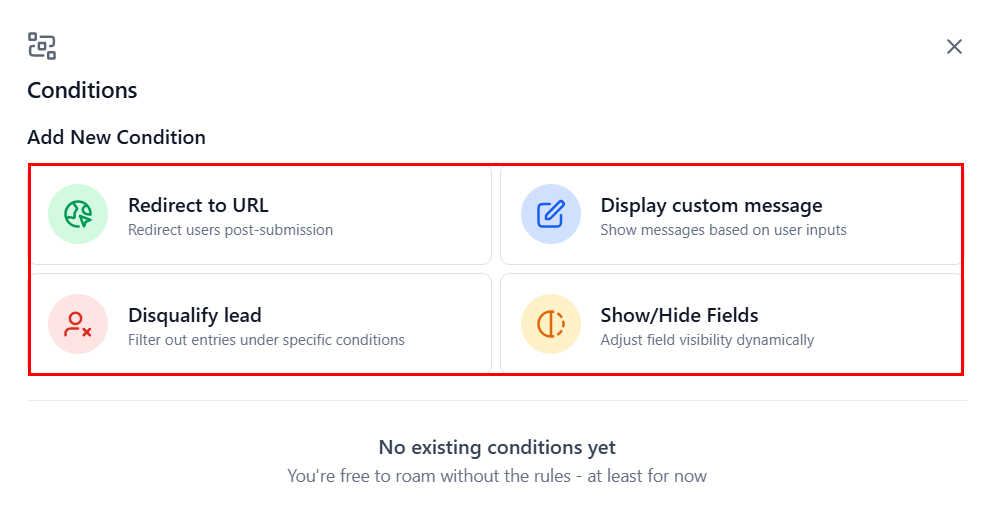
Task: Click the horizontal divider below condition cards
Action: pyautogui.click(x=497, y=400)
